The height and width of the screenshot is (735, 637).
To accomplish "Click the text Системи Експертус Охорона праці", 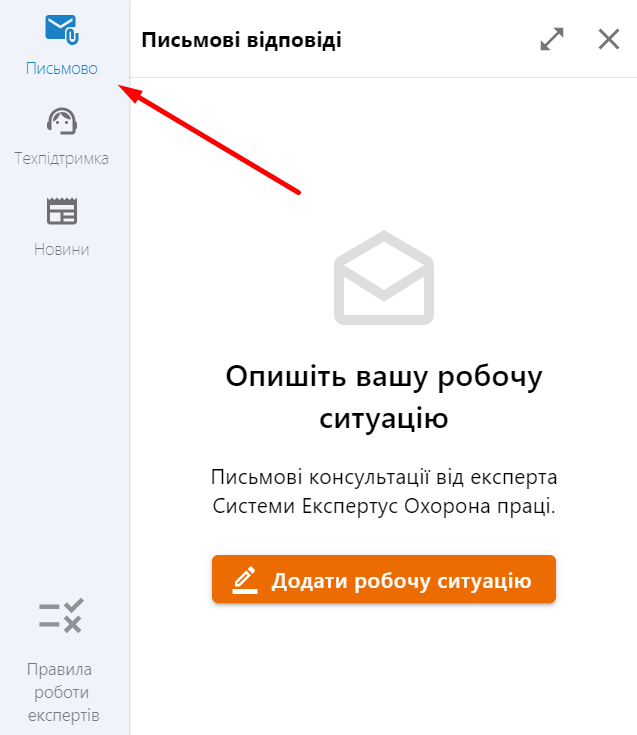I will pos(384,506).
